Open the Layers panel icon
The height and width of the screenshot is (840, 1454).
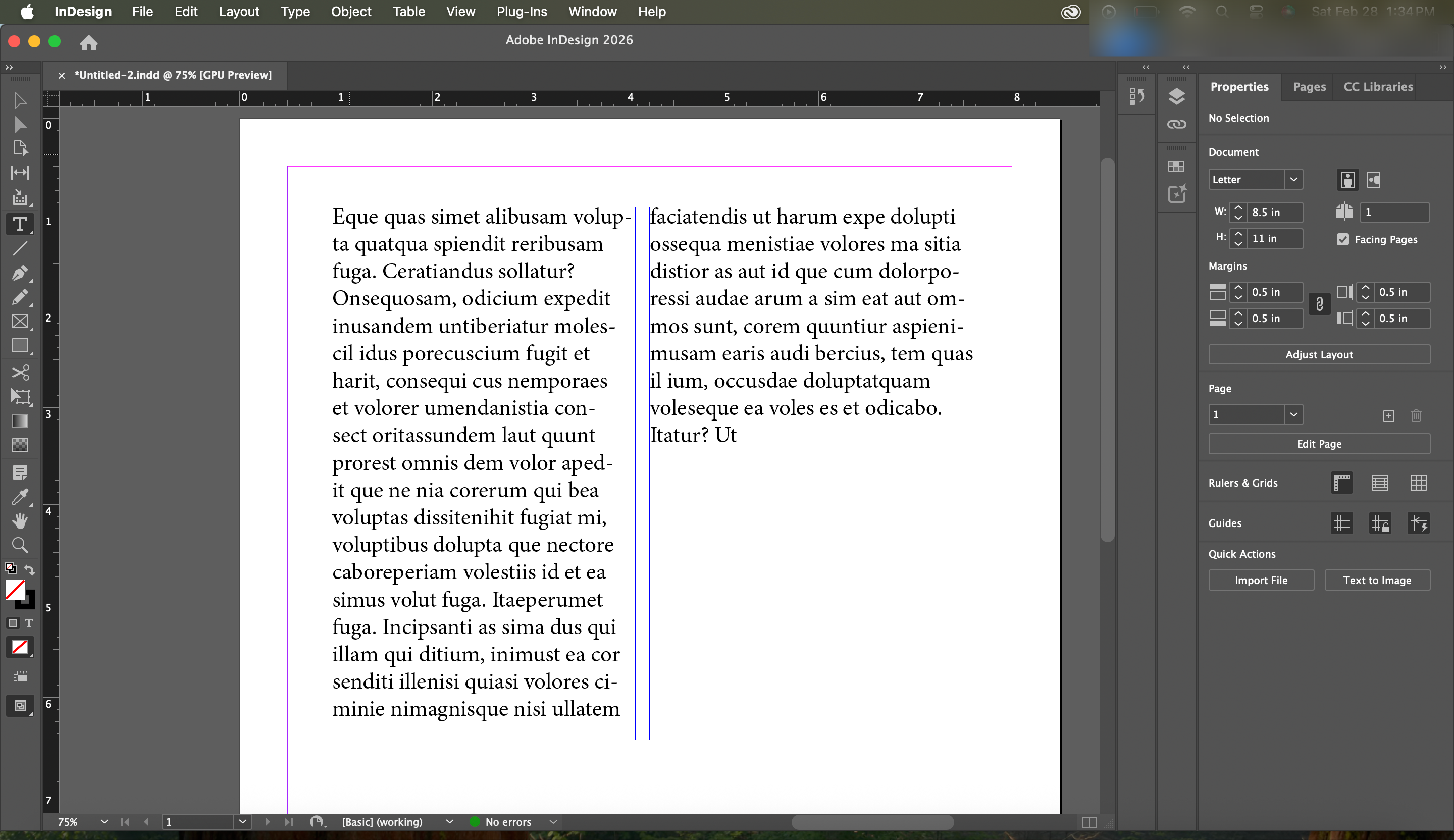(1176, 96)
